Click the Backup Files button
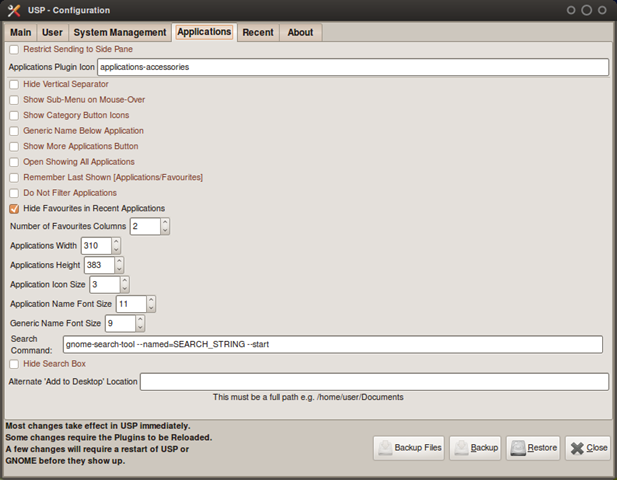This screenshot has height=480, width=617. 409,448
